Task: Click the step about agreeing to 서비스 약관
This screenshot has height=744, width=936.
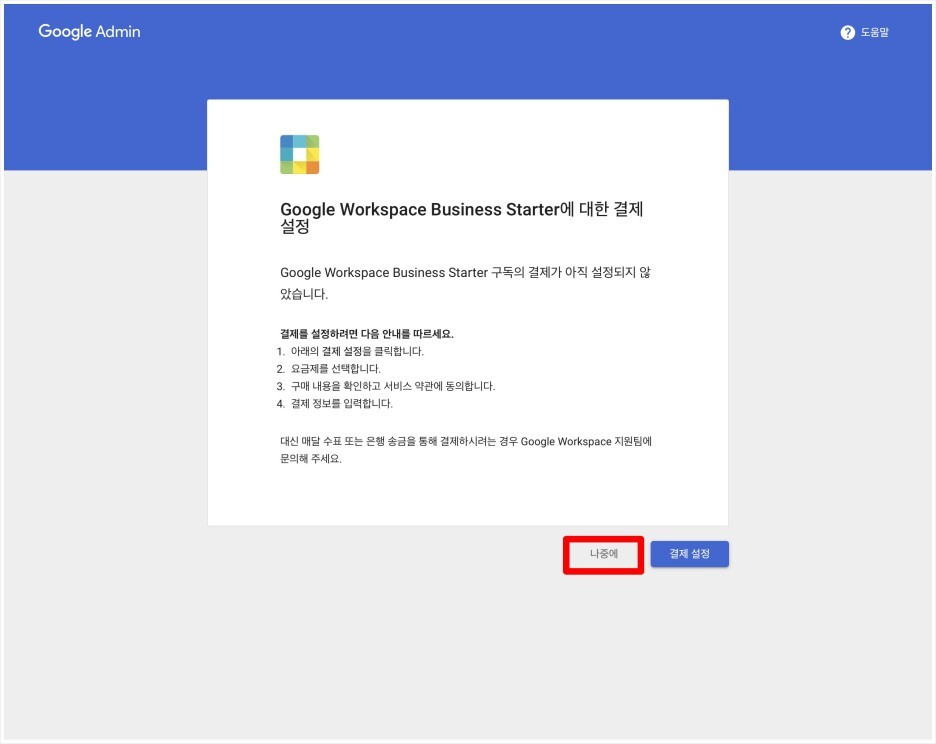Action: (x=393, y=386)
